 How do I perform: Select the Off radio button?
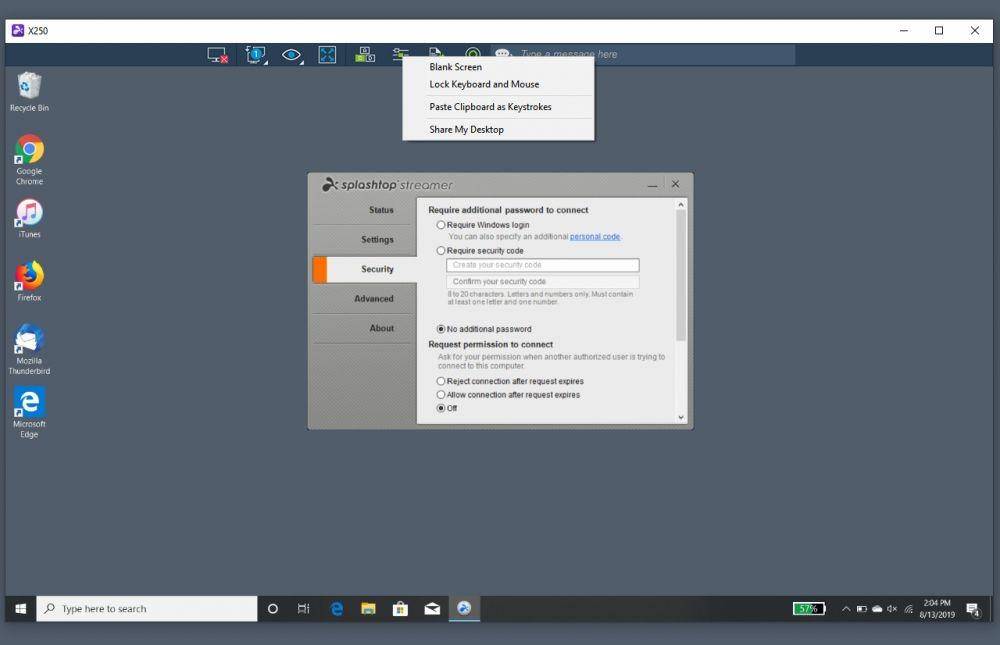pyautogui.click(x=441, y=408)
